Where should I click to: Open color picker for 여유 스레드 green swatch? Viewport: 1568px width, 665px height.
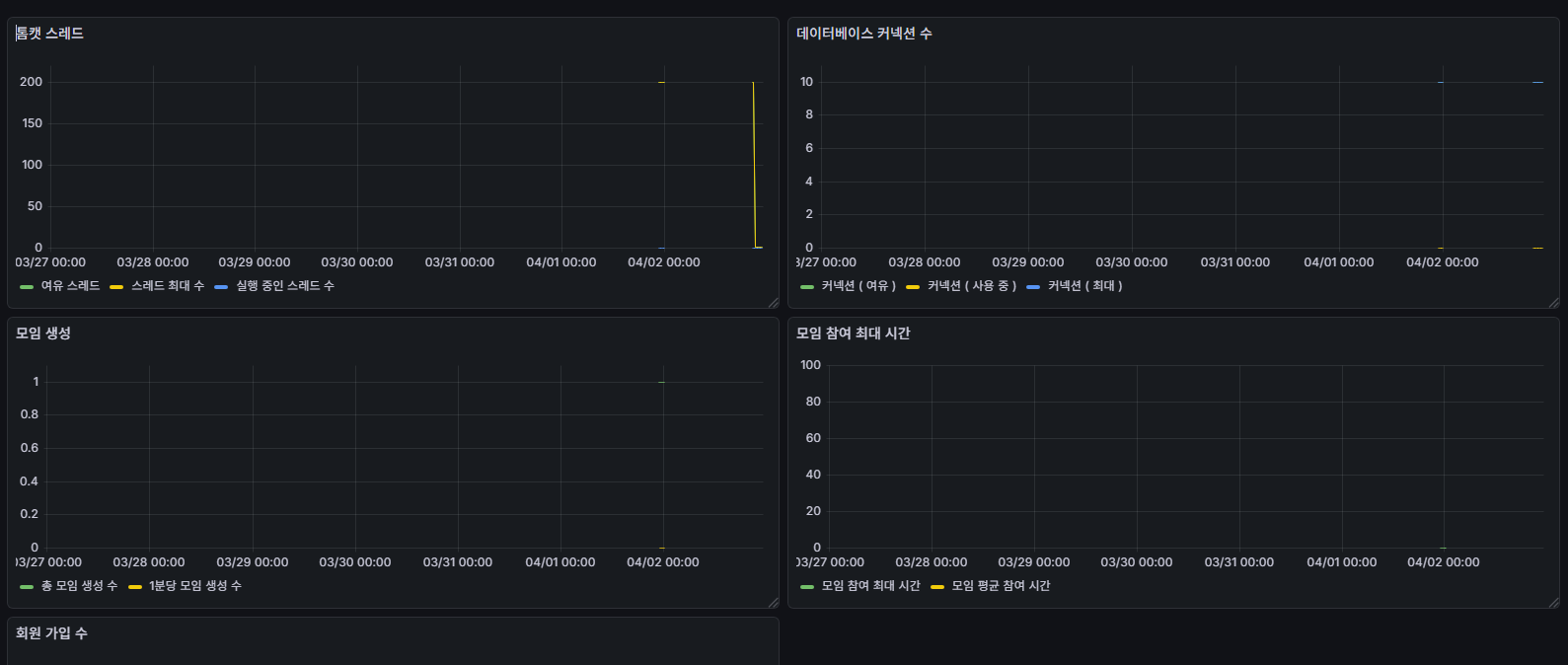pos(27,287)
